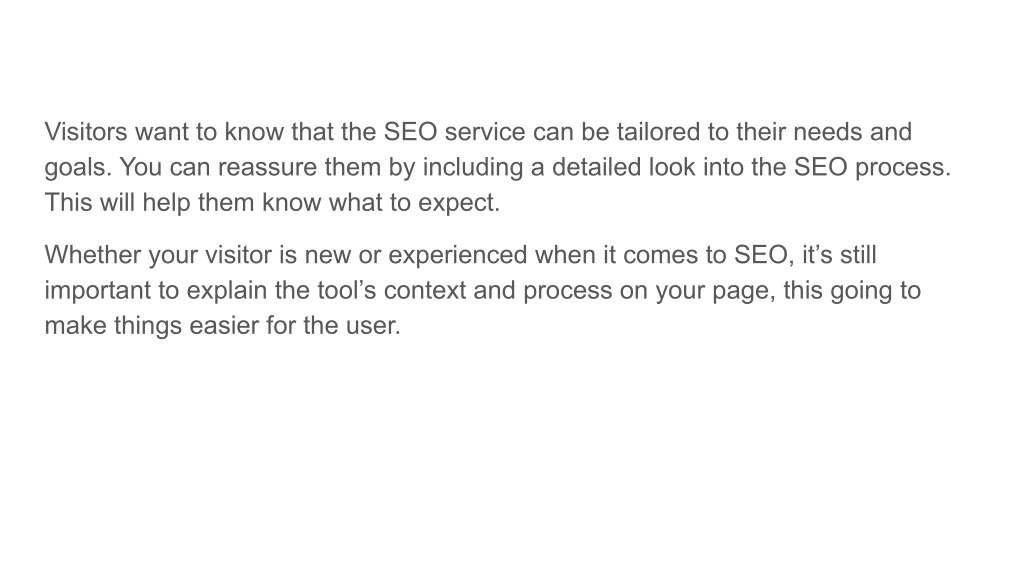Click the word "important"
This screenshot has height=576, width=1024.
pyautogui.click(x=97, y=291)
